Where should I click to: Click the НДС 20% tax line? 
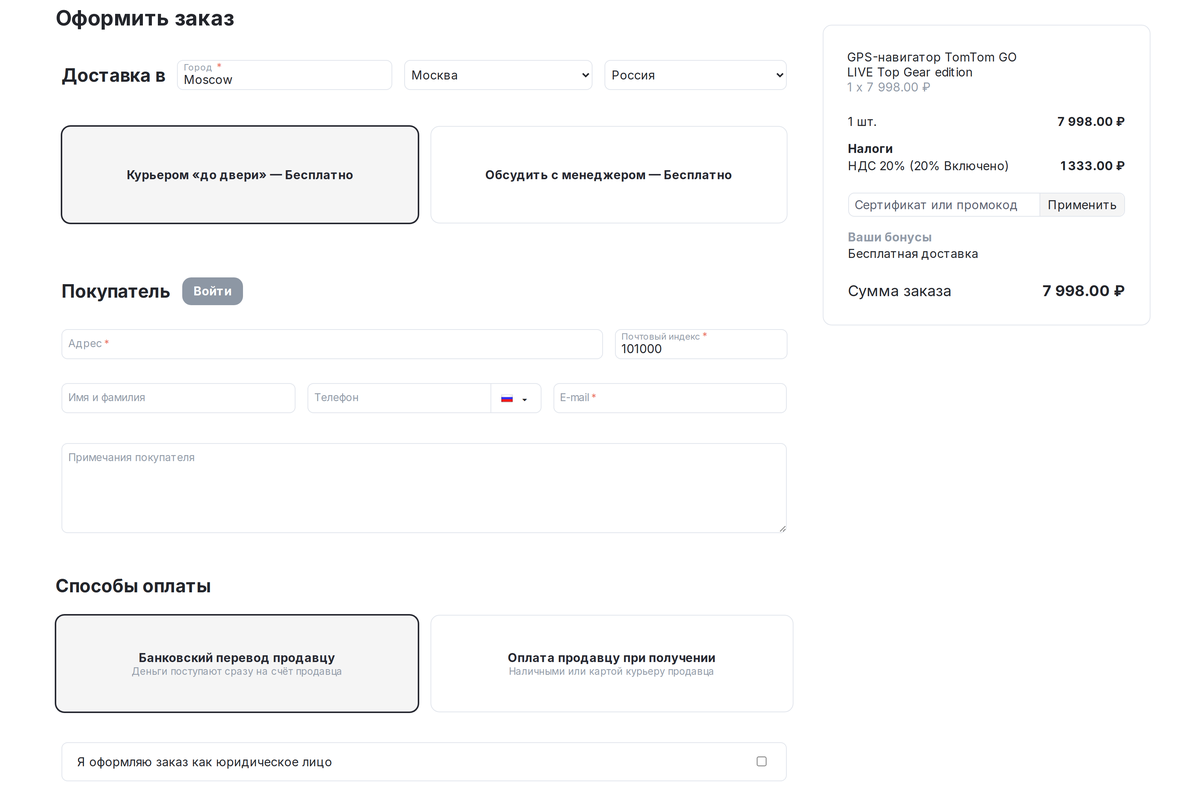point(928,166)
